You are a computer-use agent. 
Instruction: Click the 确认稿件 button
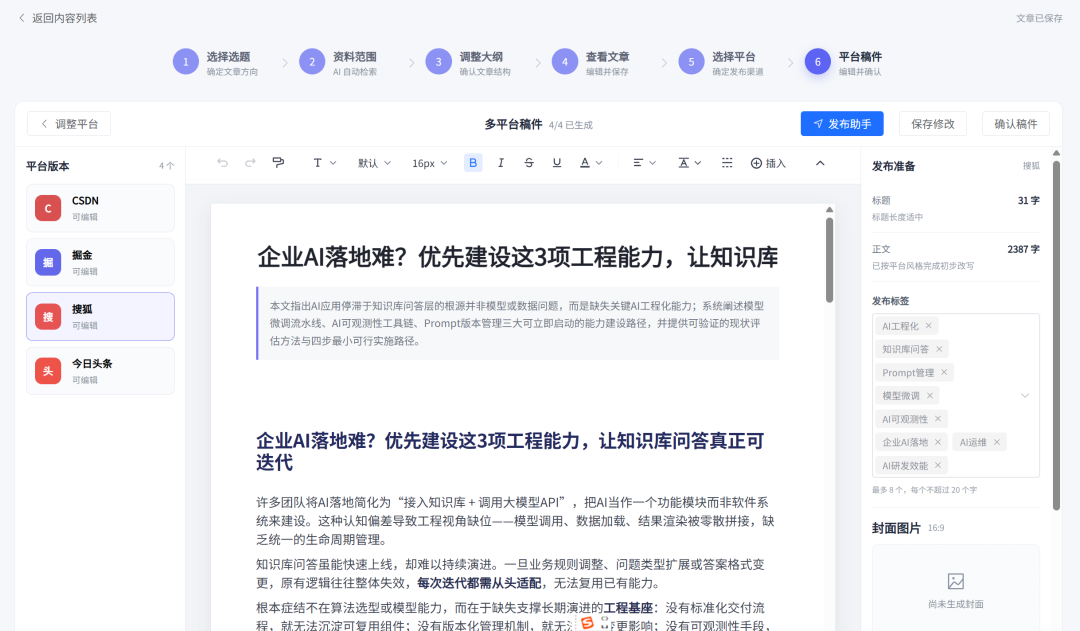coord(1015,124)
